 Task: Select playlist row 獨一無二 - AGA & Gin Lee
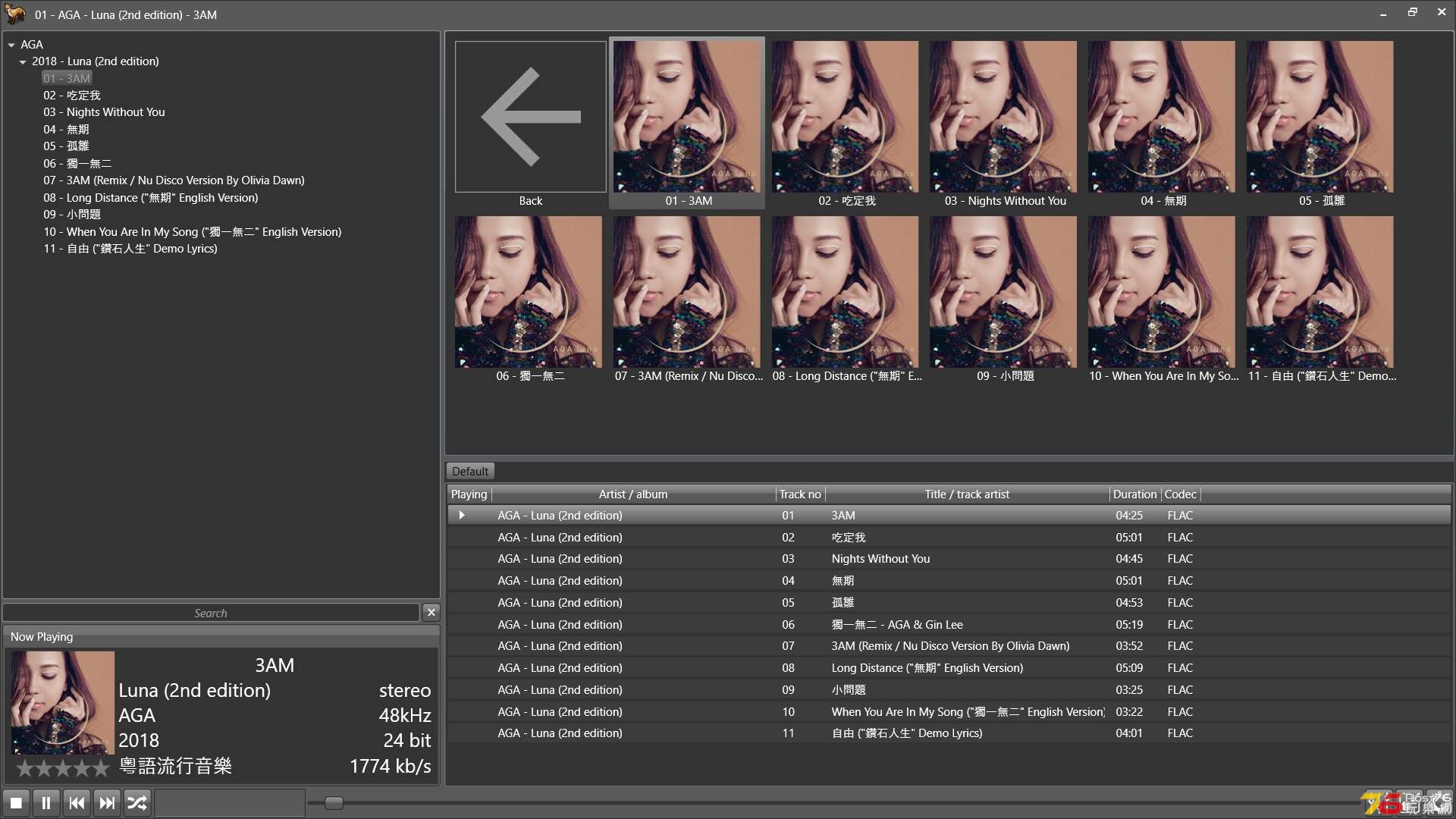949,625
